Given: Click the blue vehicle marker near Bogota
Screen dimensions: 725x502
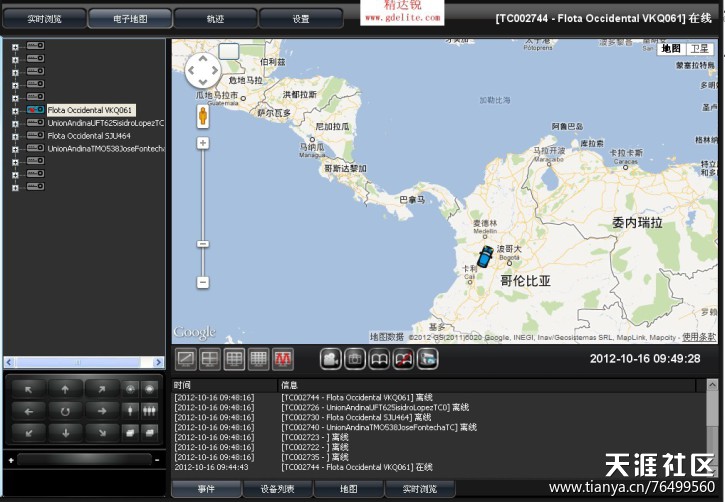Looking at the screenshot, I should pyautogui.click(x=485, y=256).
